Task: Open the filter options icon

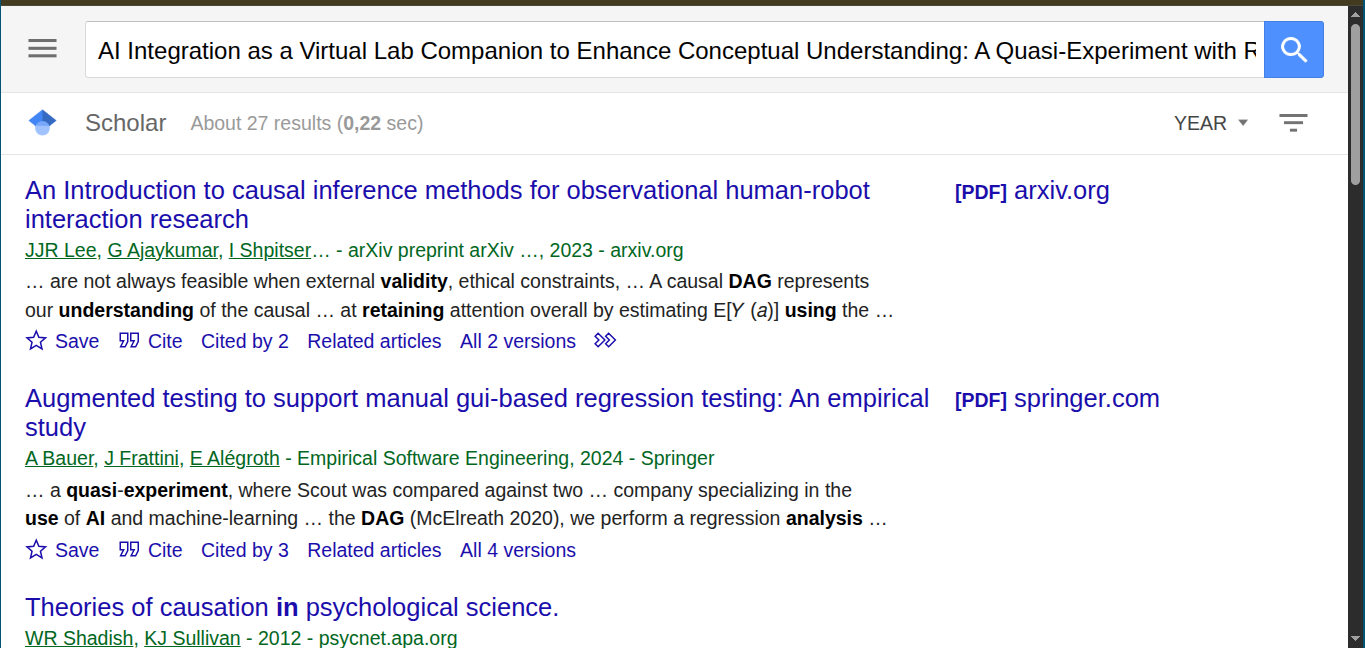Action: 1293,123
